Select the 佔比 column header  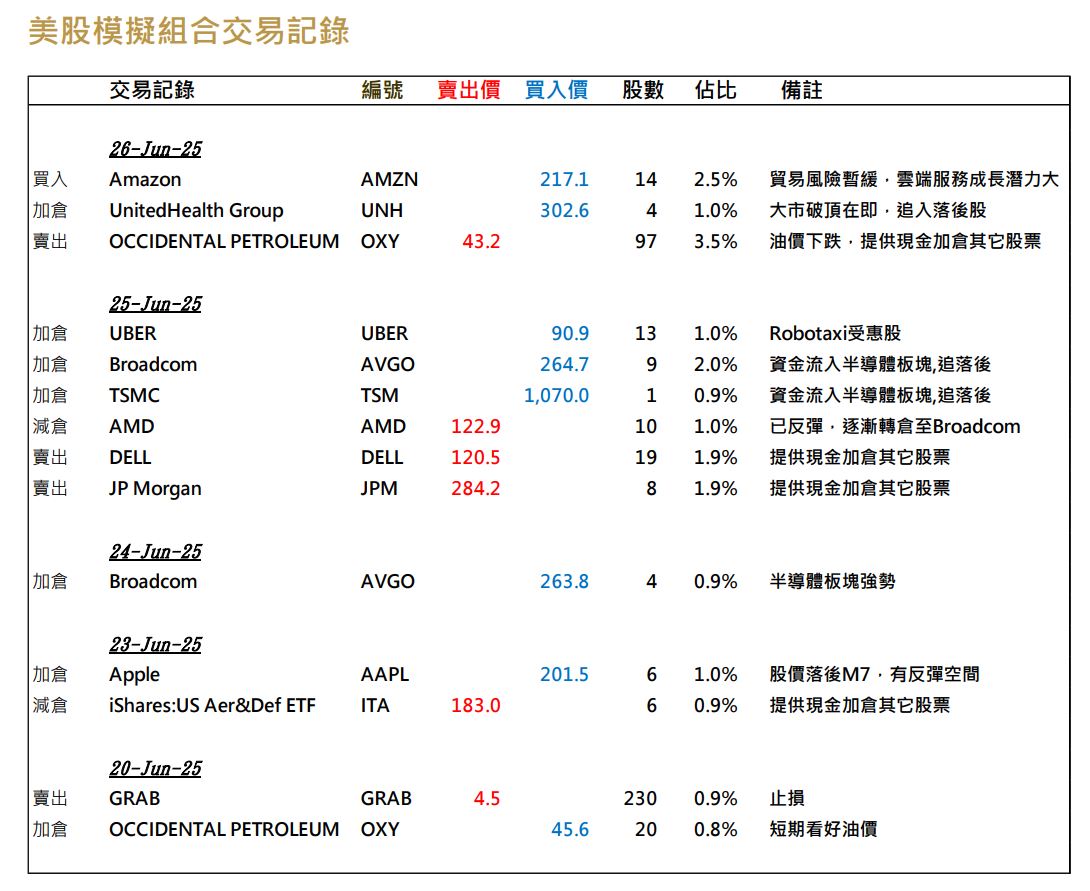(x=715, y=90)
